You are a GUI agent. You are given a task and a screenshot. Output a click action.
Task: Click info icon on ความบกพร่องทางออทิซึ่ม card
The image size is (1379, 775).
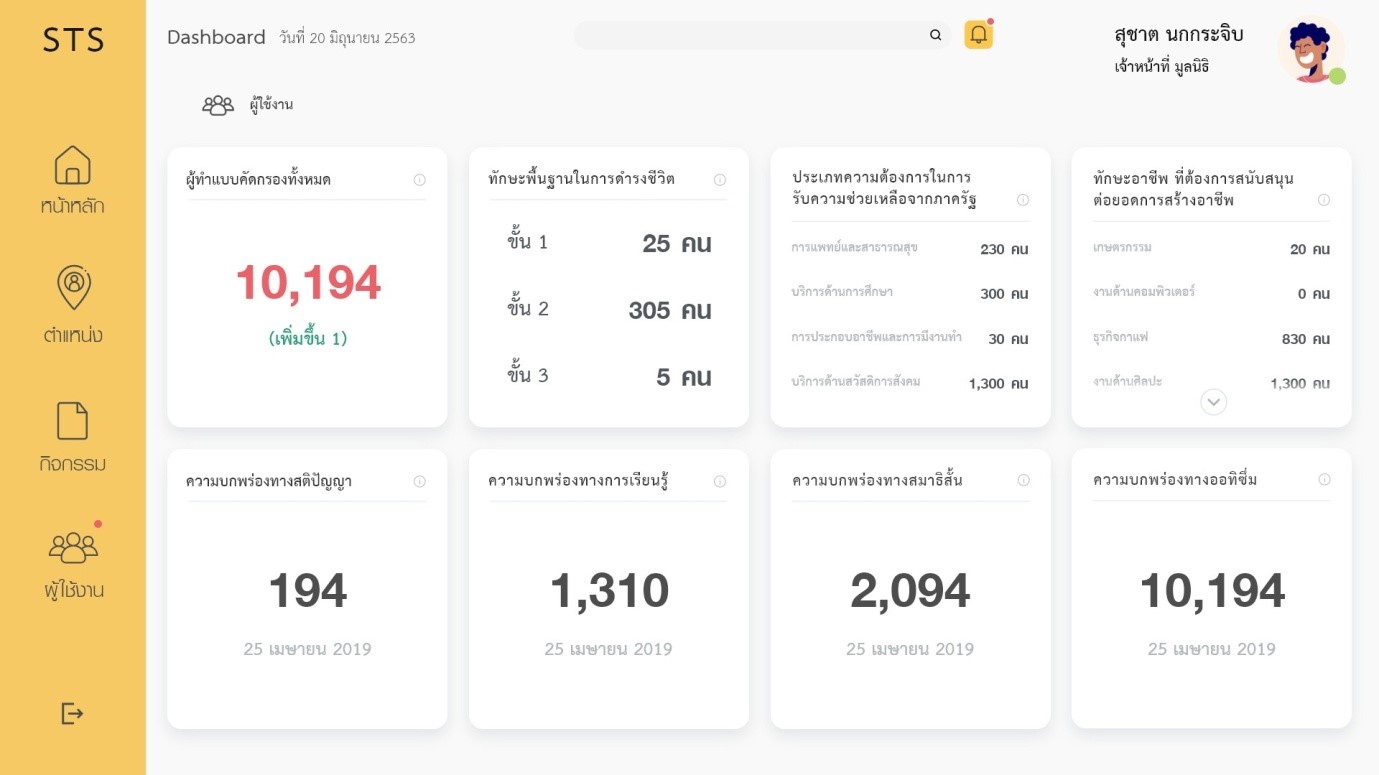coord(1324,480)
